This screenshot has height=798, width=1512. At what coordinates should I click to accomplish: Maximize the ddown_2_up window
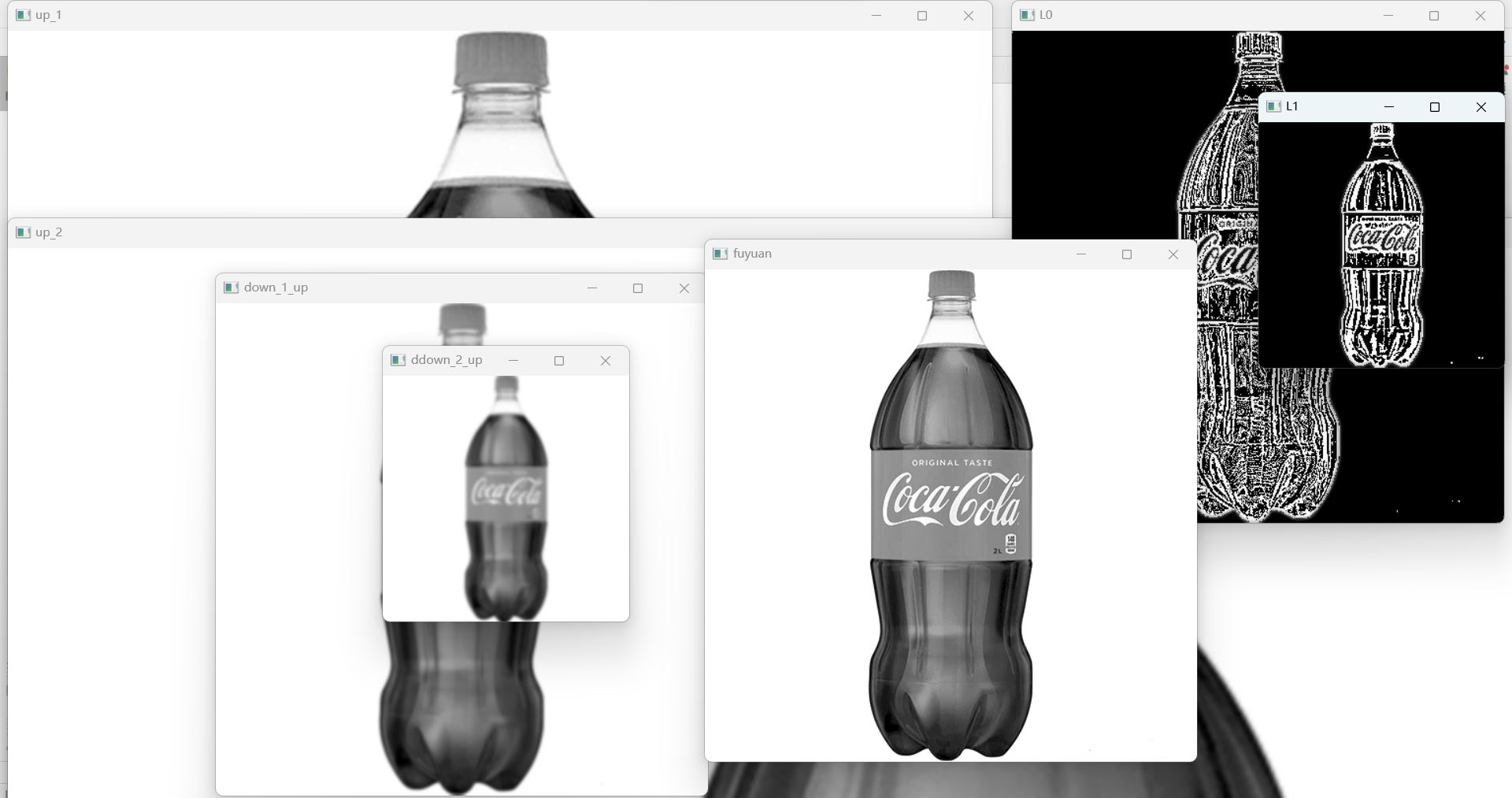pyautogui.click(x=559, y=361)
